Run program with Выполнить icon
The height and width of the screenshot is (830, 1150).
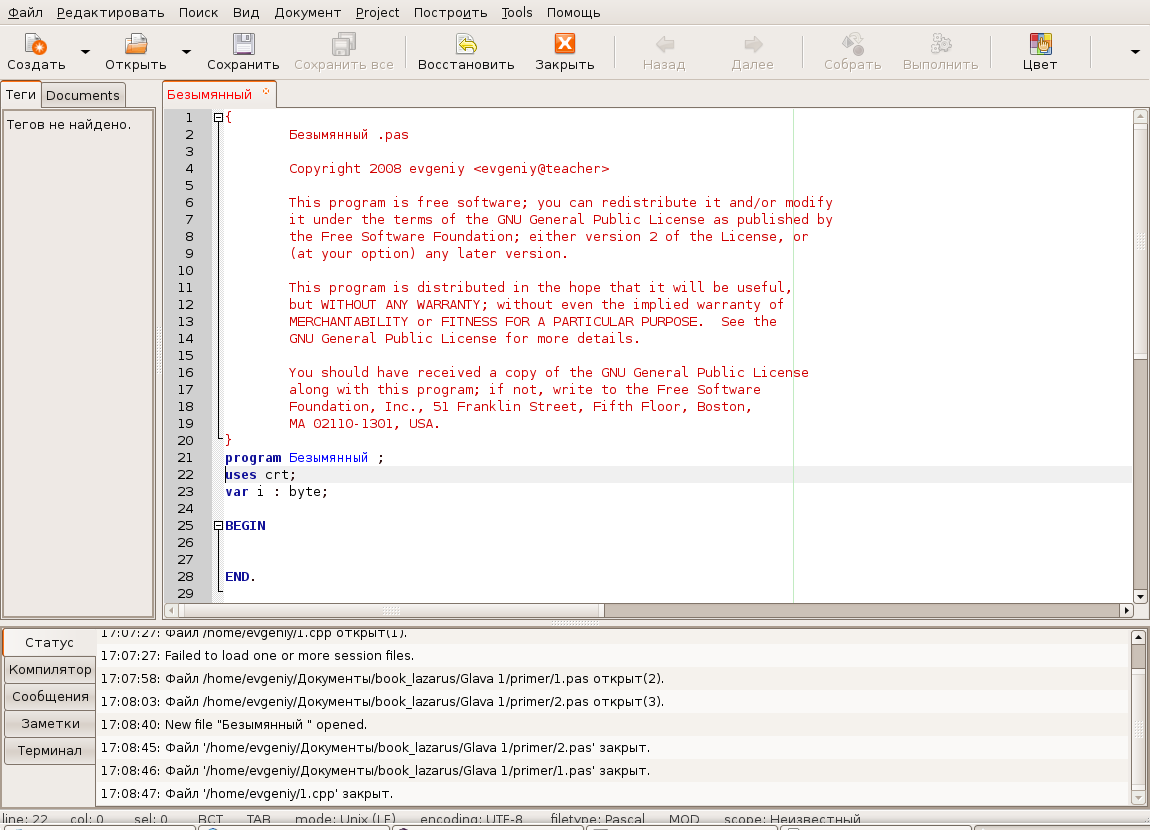tap(940, 44)
